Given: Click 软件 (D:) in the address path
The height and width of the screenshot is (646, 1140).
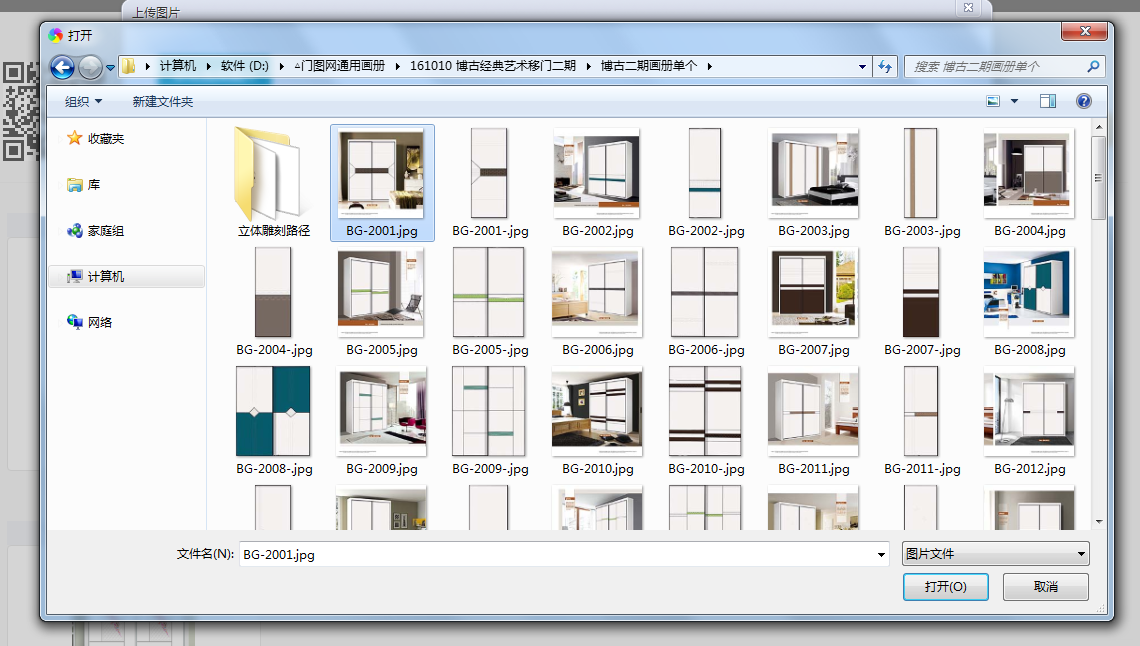Looking at the screenshot, I should [x=245, y=66].
